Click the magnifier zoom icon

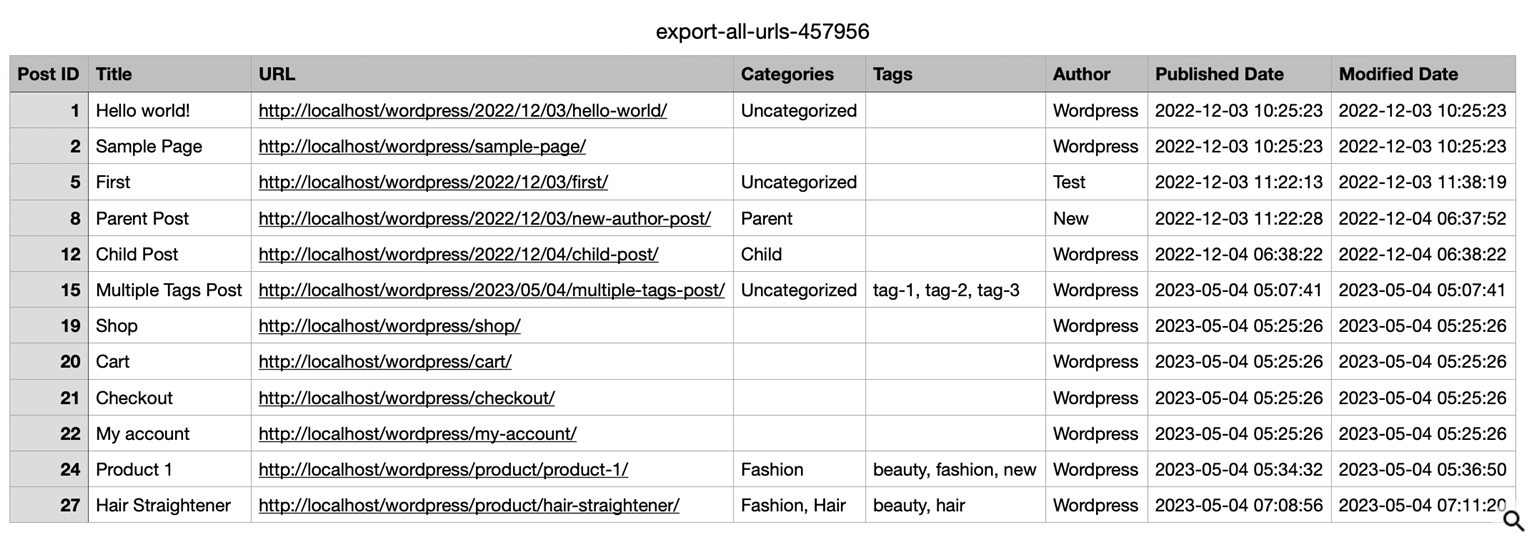click(x=1513, y=520)
